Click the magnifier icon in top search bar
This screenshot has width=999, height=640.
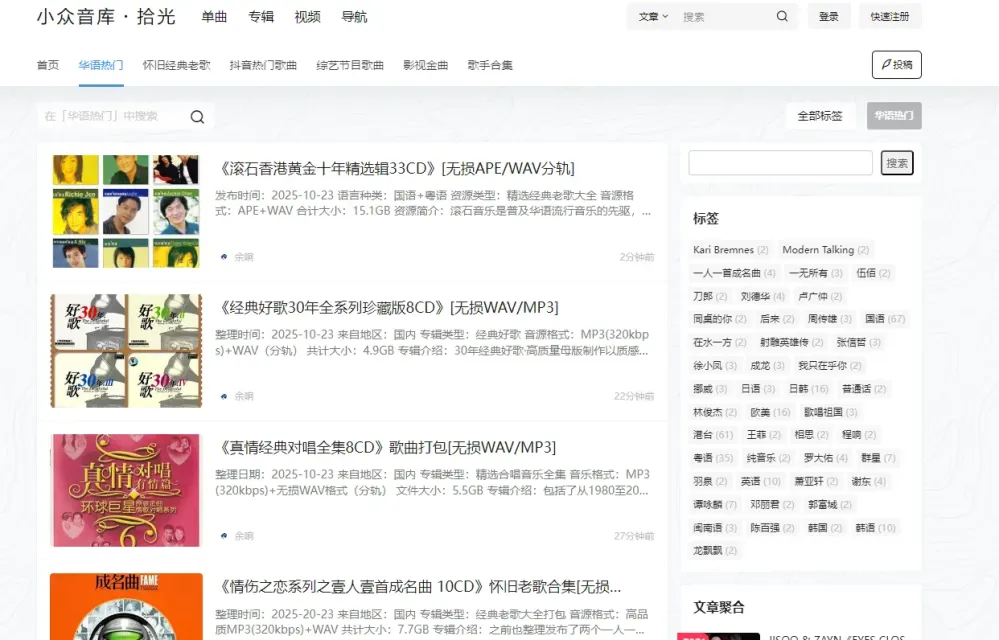click(x=782, y=17)
